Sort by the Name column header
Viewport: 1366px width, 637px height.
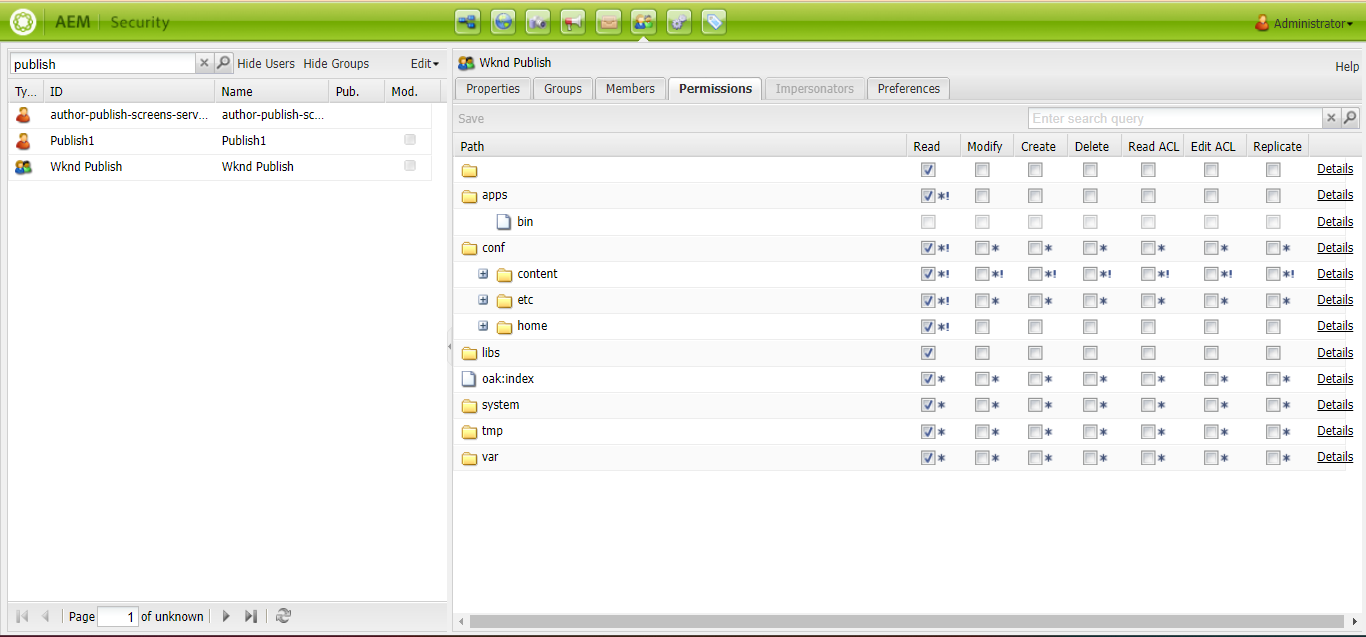pyautogui.click(x=271, y=91)
